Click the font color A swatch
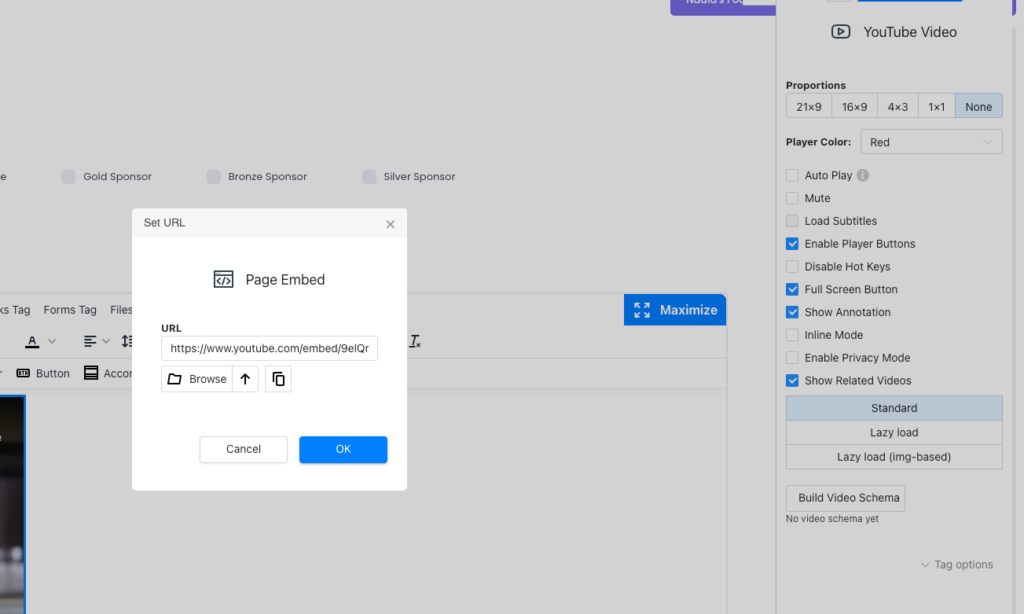Image resolution: width=1024 pixels, height=614 pixels. (32, 341)
